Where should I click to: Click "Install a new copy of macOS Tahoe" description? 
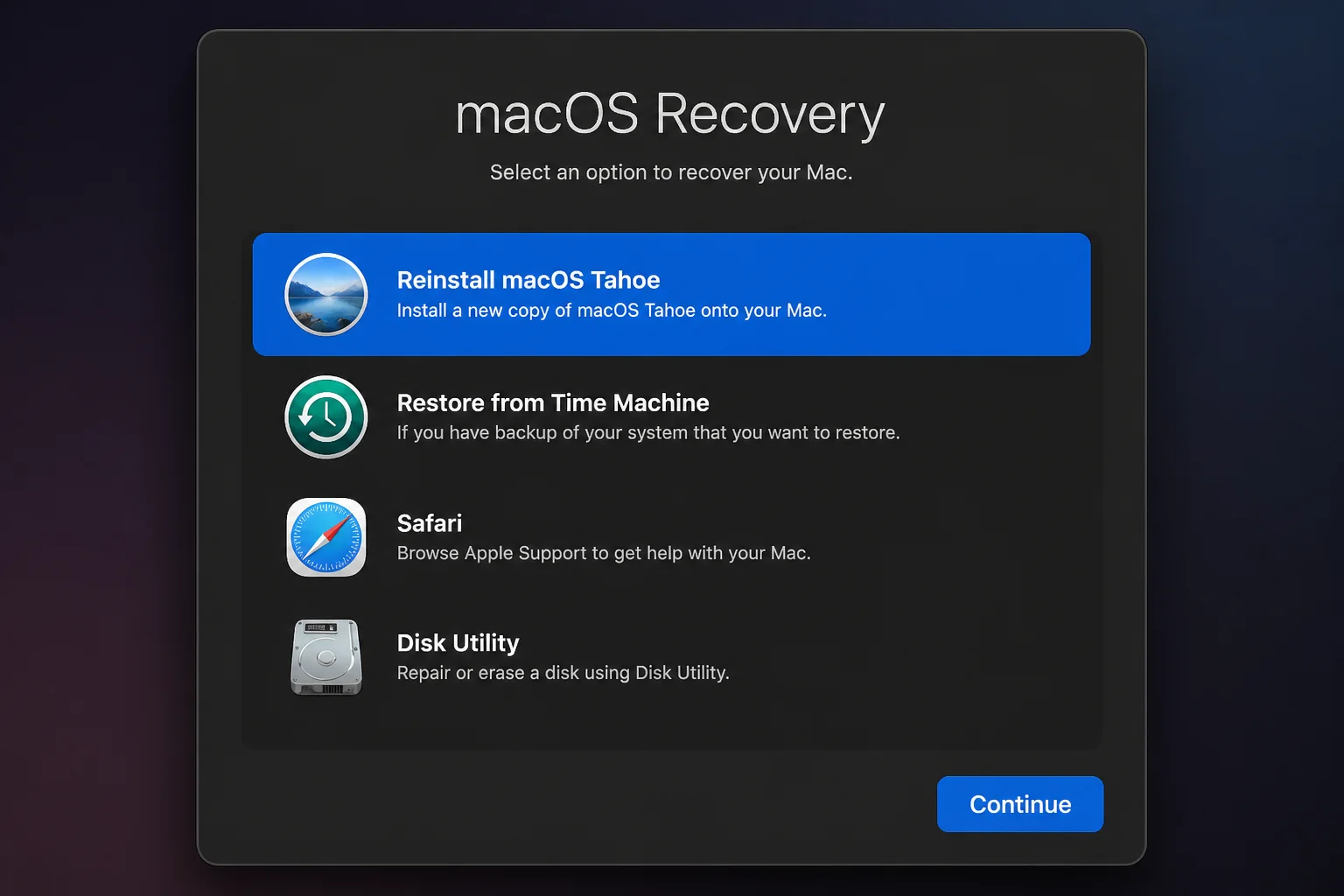612,311
